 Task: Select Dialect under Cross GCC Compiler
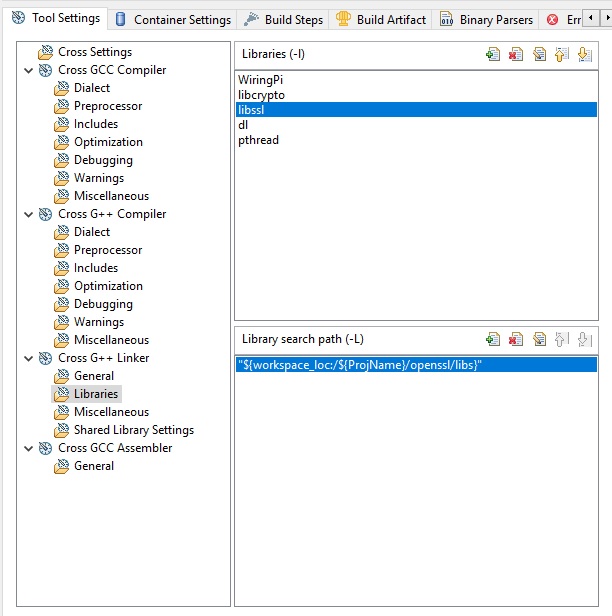(x=92, y=88)
